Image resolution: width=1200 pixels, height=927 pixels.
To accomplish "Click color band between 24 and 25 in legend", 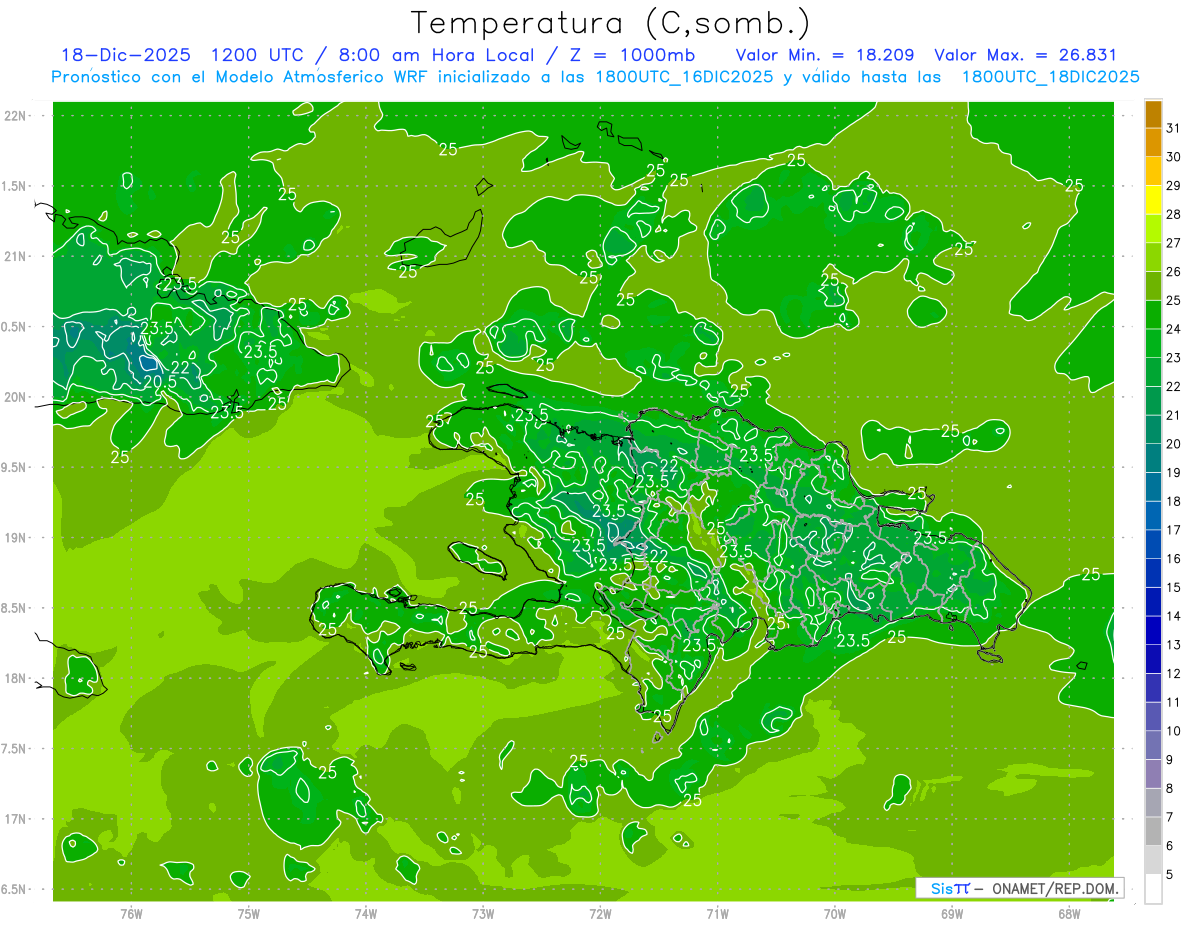I will click(1153, 315).
